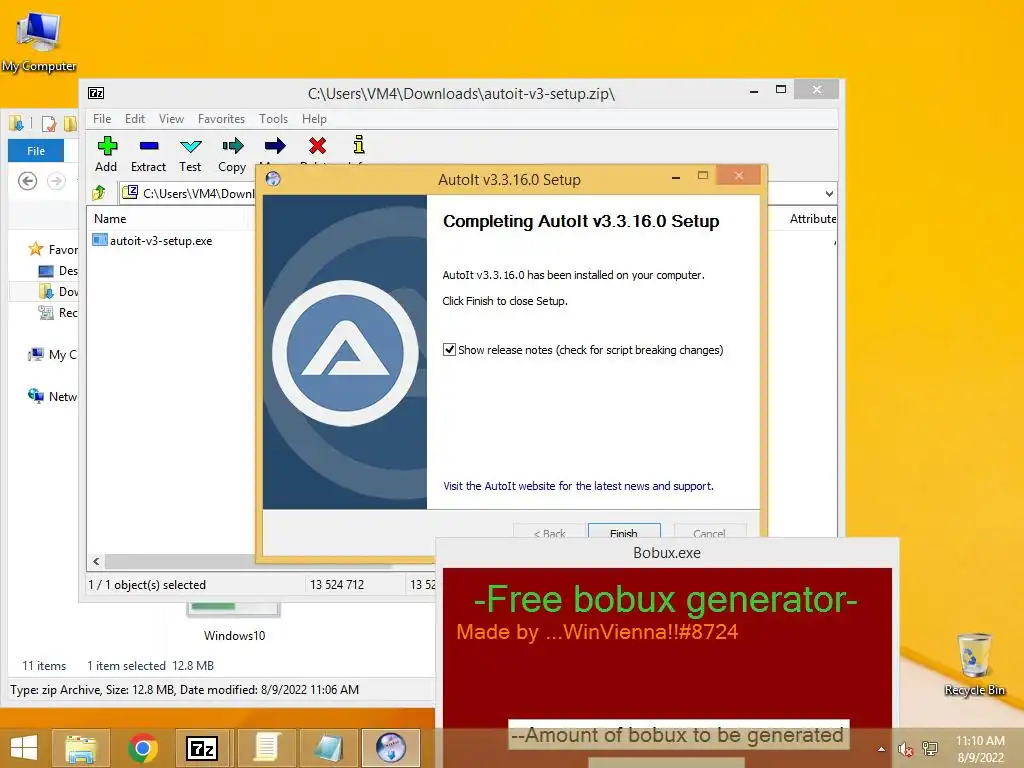Uncheck Show release notes checkbox
Image resolution: width=1024 pixels, height=768 pixels.
(x=449, y=349)
